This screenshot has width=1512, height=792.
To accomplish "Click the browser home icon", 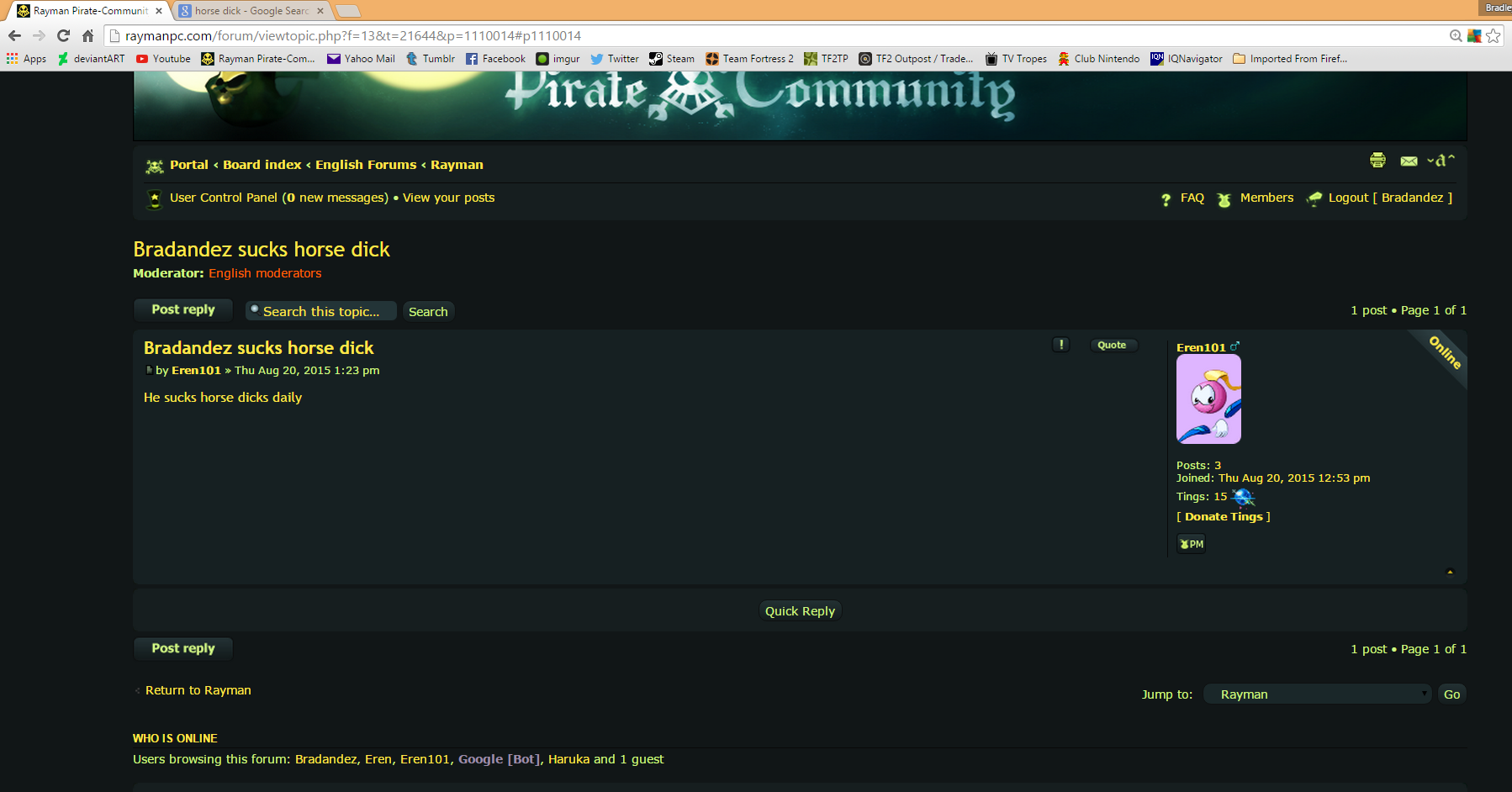I will (87, 35).
